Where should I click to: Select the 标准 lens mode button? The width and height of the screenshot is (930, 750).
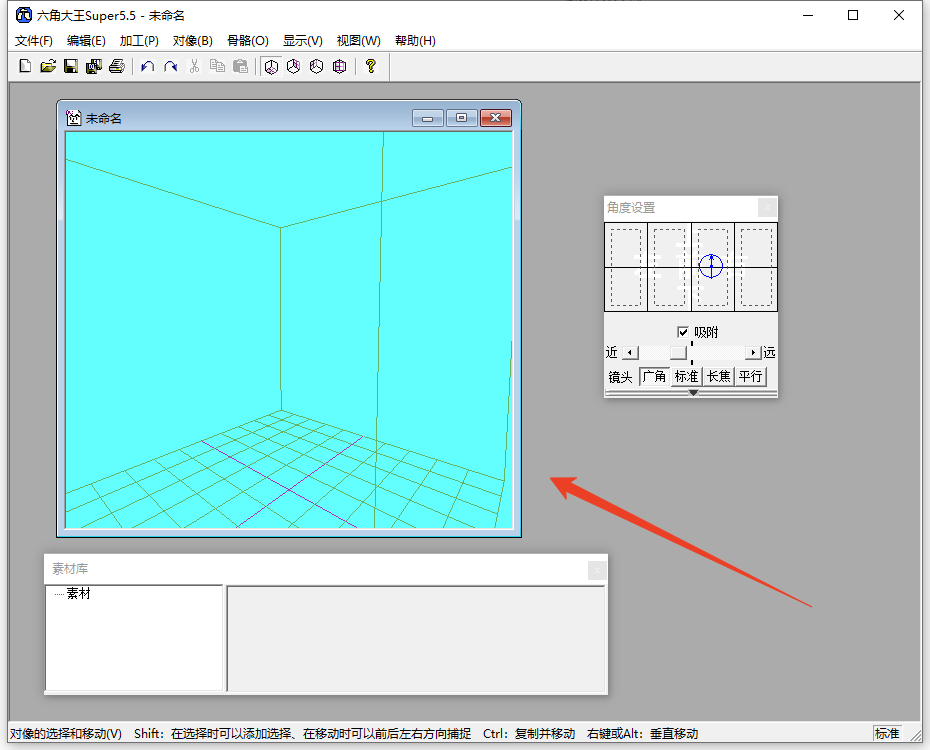click(x=686, y=377)
